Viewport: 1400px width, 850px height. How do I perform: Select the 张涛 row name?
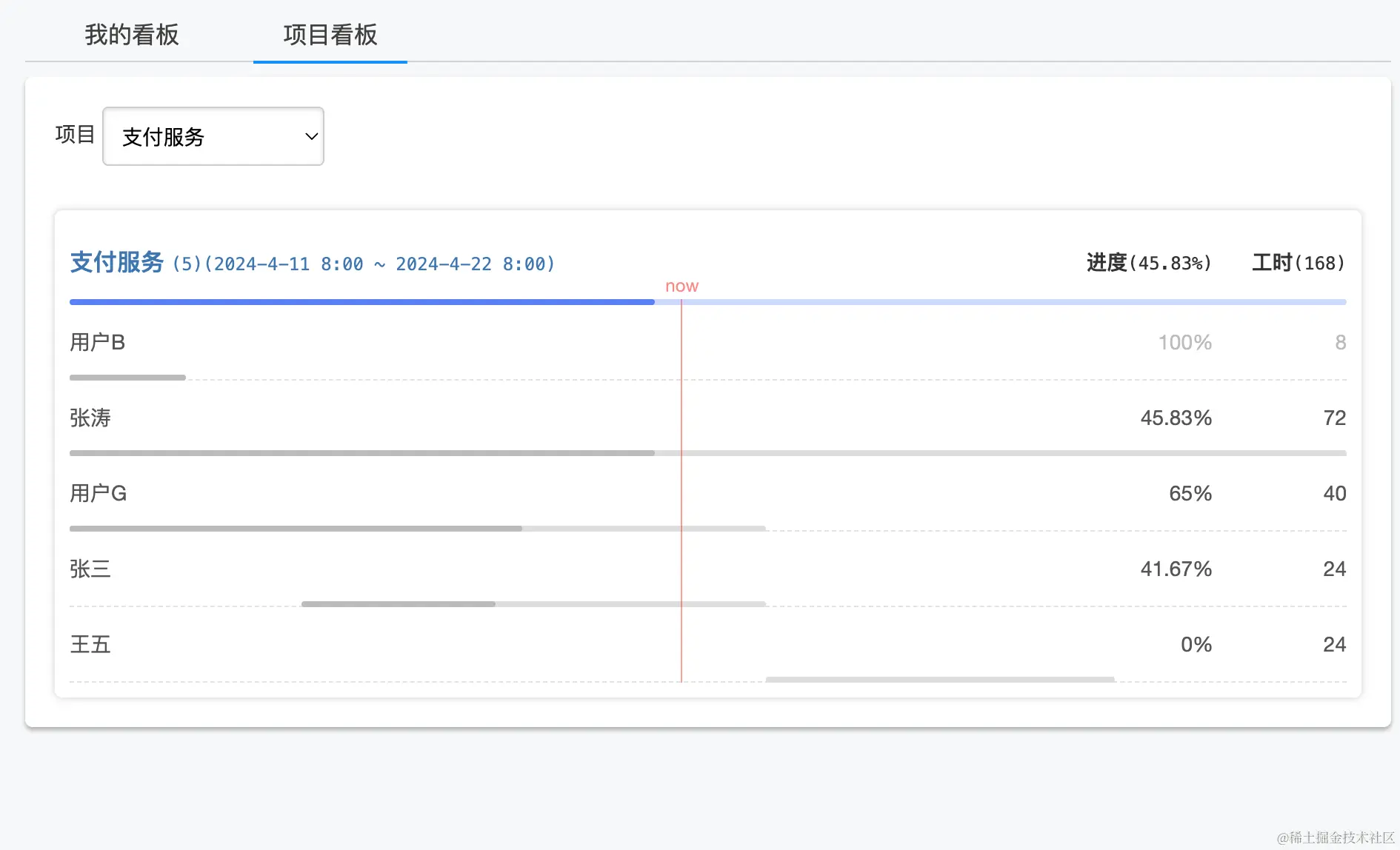coord(90,418)
